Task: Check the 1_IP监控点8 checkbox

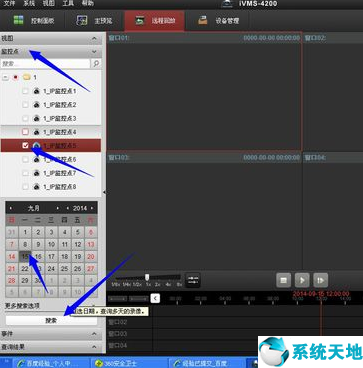Action: tap(25, 187)
